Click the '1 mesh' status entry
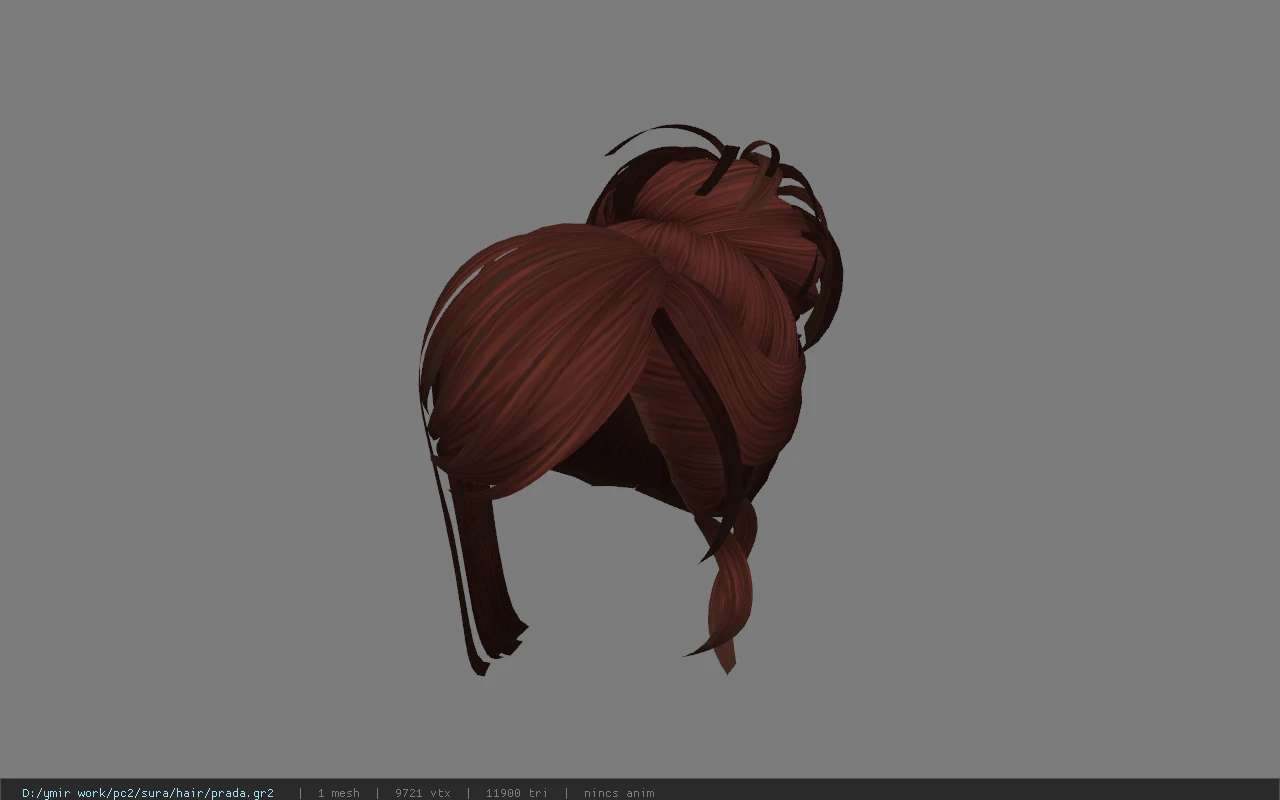The width and height of the screenshot is (1280, 800). [338, 793]
